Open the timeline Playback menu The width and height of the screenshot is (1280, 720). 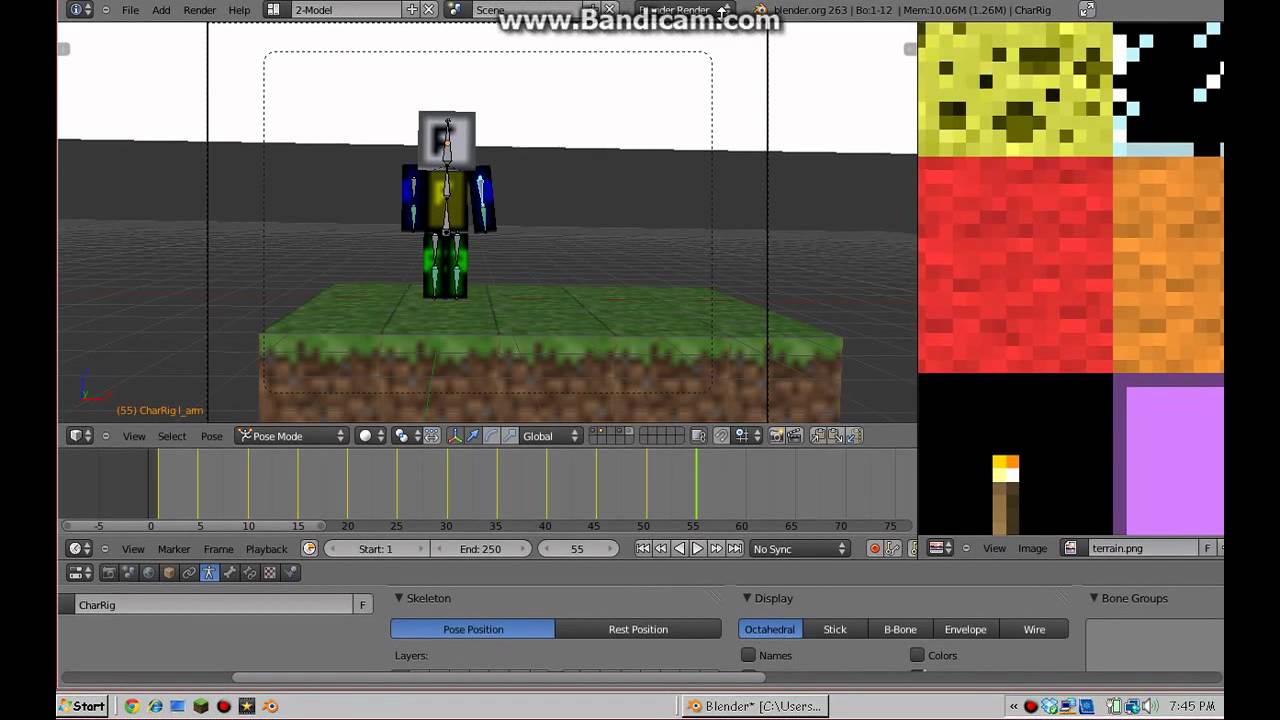(267, 549)
